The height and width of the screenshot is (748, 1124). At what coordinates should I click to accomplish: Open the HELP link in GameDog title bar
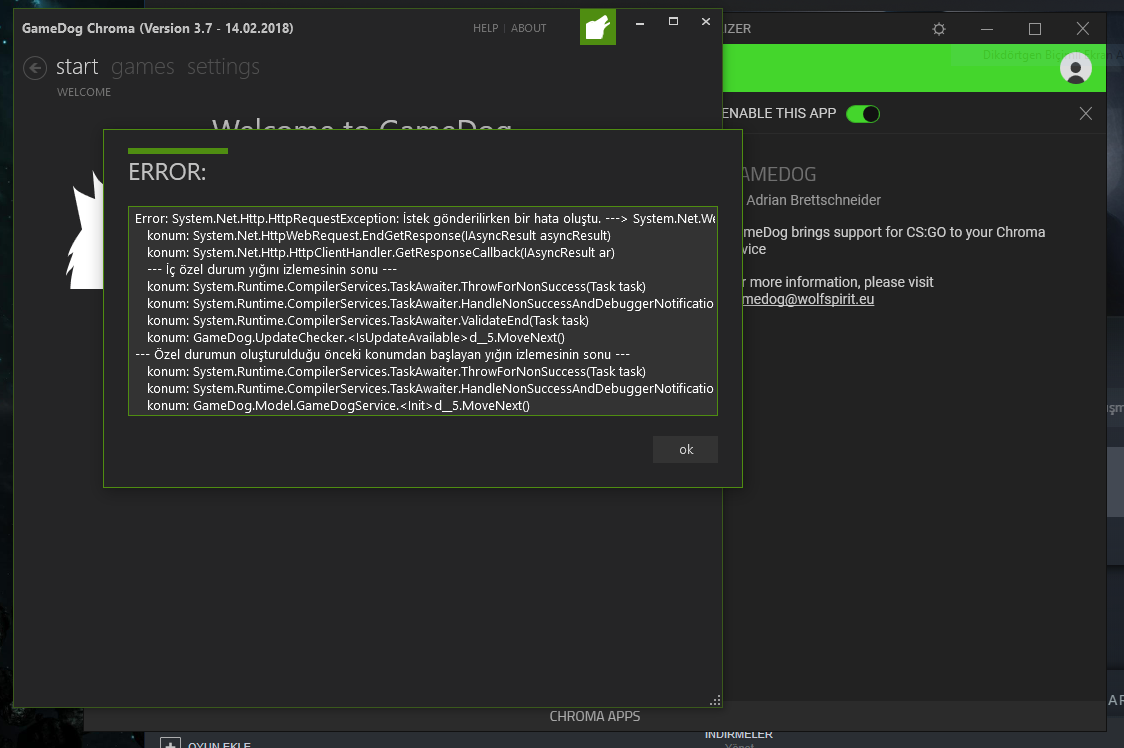[x=485, y=28]
